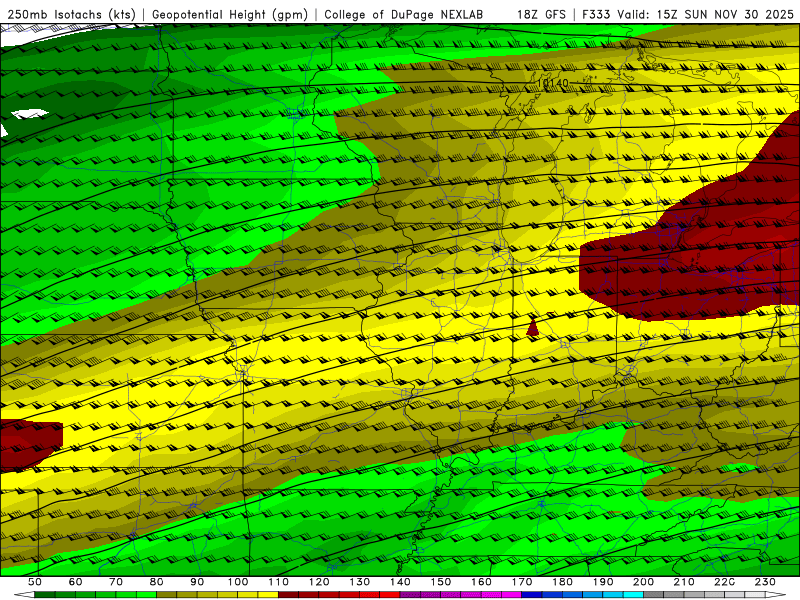Click the 60 value on the color scale
The width and height of the screenshot is (800, 600).
tap(75, 582)
